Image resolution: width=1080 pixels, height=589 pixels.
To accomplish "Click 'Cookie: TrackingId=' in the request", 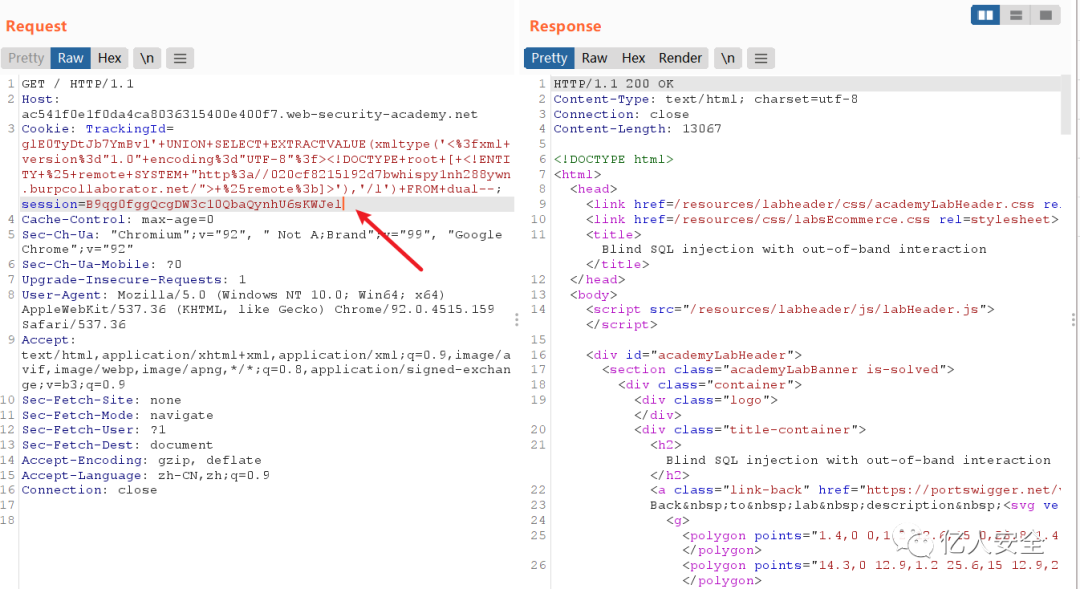I will (x=98, y=129).
